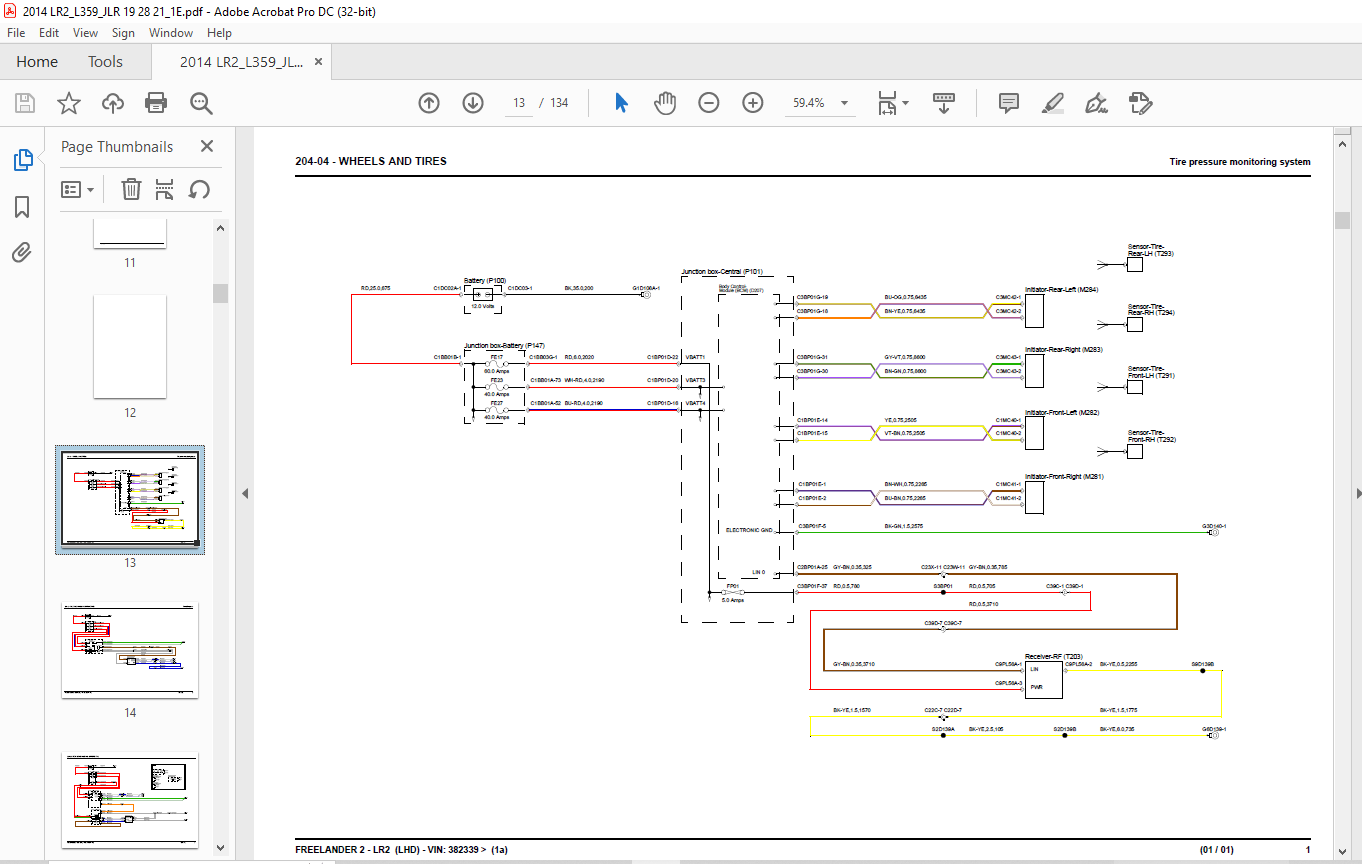Viewport: 1362px width, 864px height.
Task: Select the 2014 LR2_L359 document tab
Action: [x=240, y=62]
